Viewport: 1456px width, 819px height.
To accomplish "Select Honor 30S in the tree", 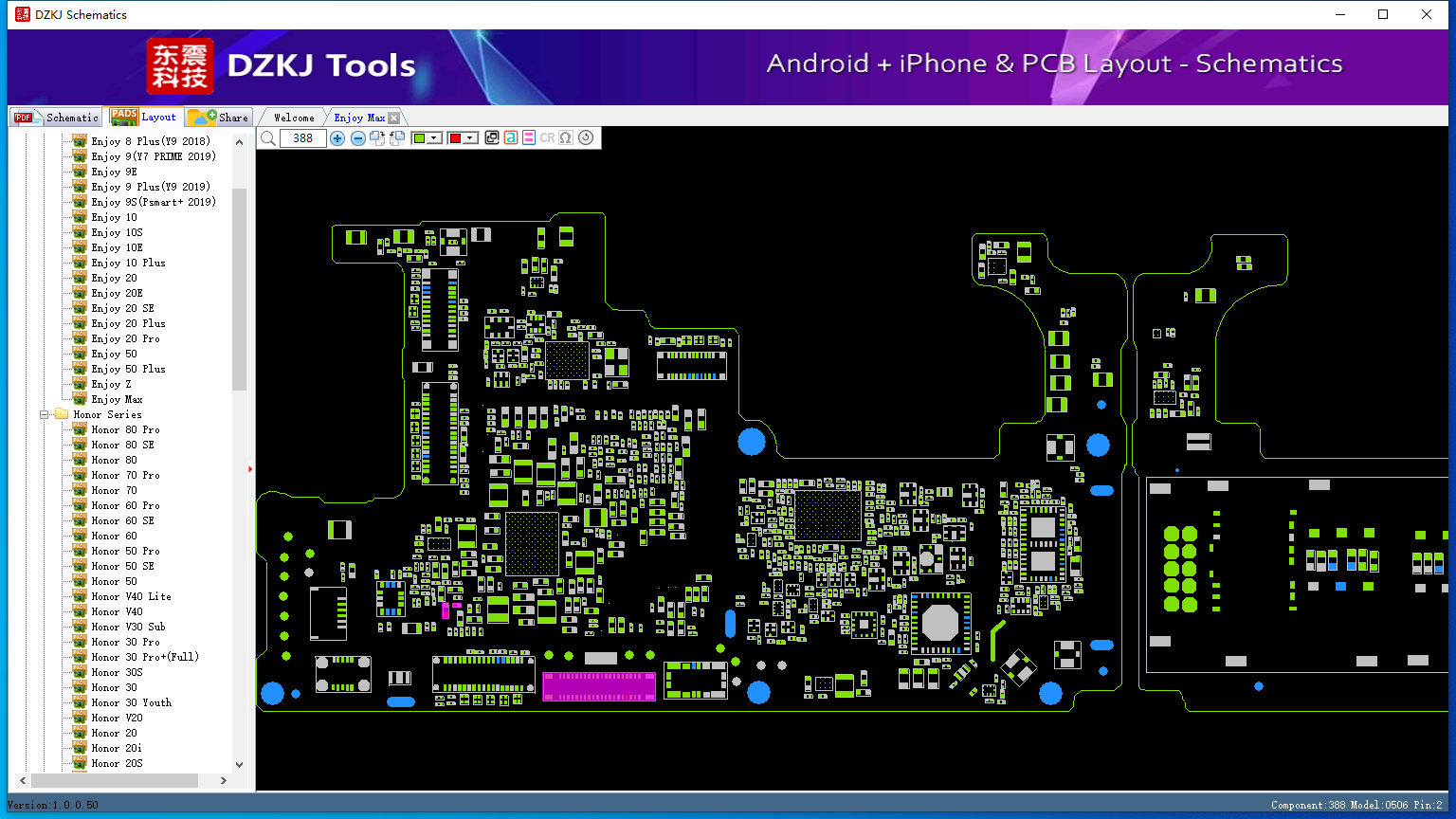I will [x=117, y=672].
